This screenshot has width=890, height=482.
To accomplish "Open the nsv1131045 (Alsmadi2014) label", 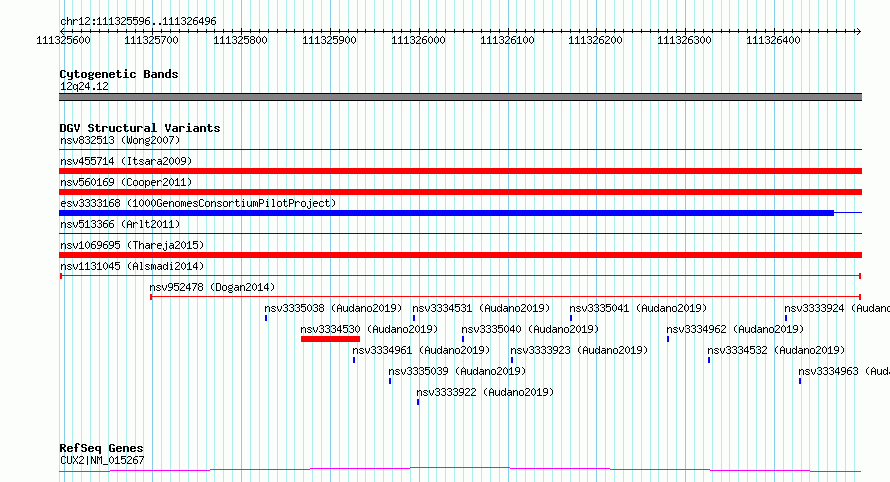I will click(x=132, y=266).
